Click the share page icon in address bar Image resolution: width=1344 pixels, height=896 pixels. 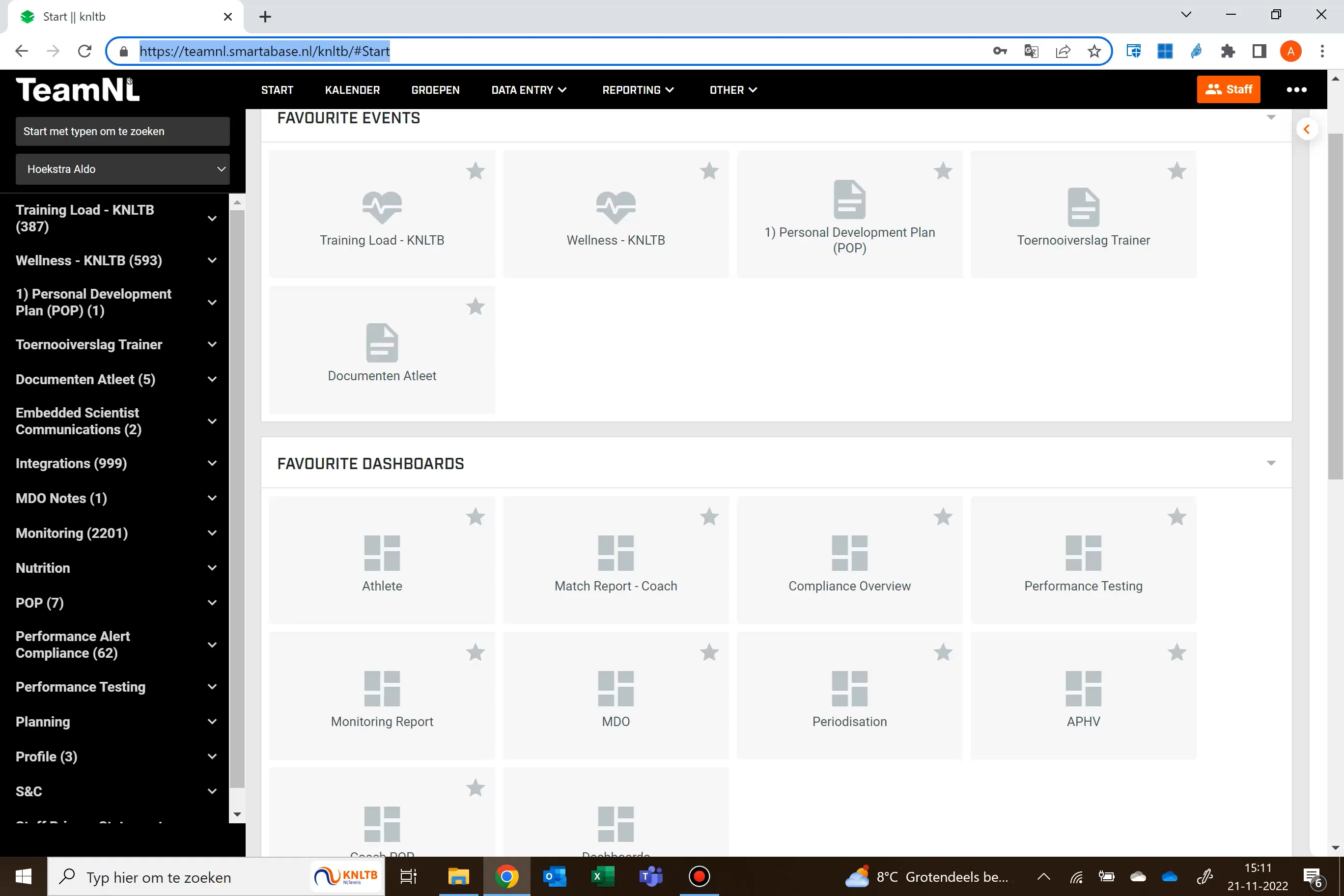tap(1063, 52)
